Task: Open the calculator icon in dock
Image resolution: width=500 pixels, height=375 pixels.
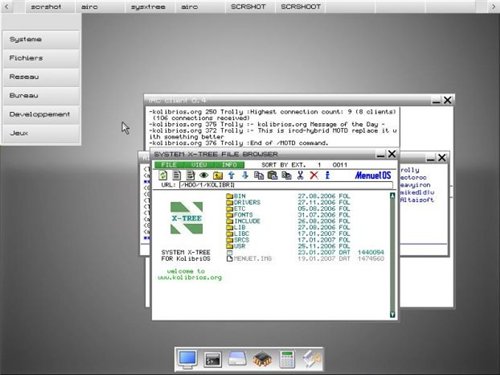Action: pyautogui.click(x=287, y=359)
